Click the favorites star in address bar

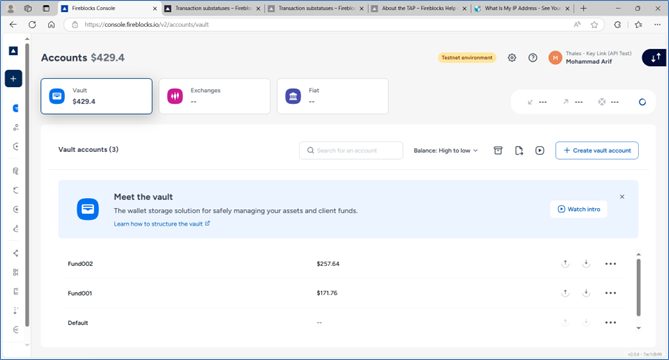[594, 25]
